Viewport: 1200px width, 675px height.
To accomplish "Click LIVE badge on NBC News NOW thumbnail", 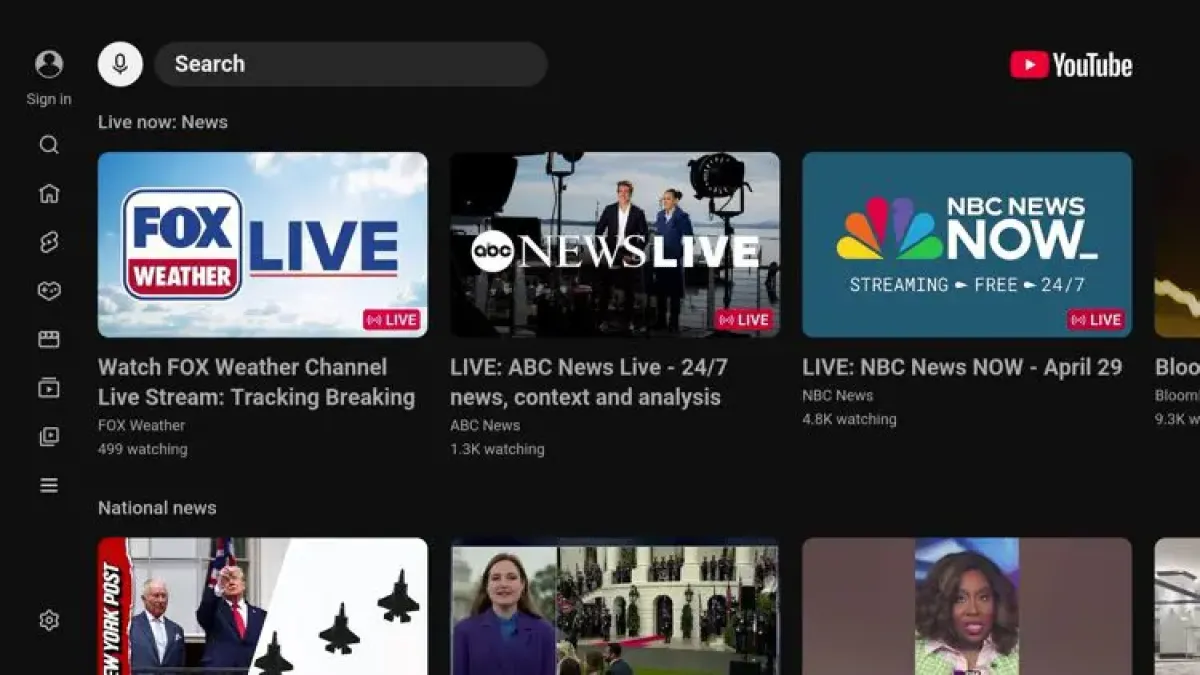I will point(1096,320).
